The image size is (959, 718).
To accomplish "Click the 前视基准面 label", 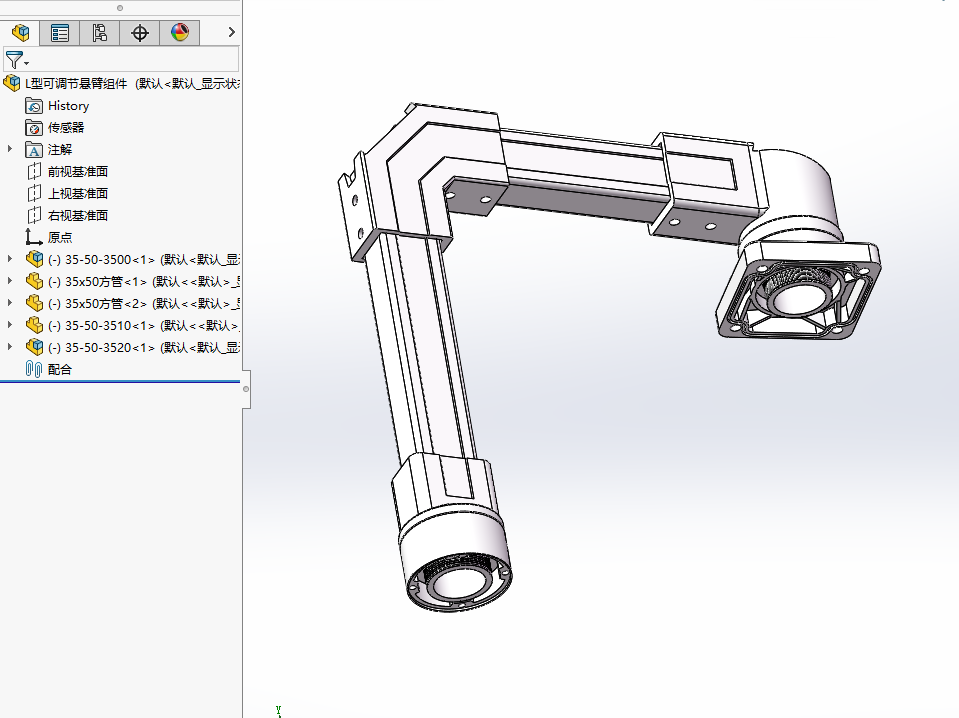I will [x=78, y=172].
